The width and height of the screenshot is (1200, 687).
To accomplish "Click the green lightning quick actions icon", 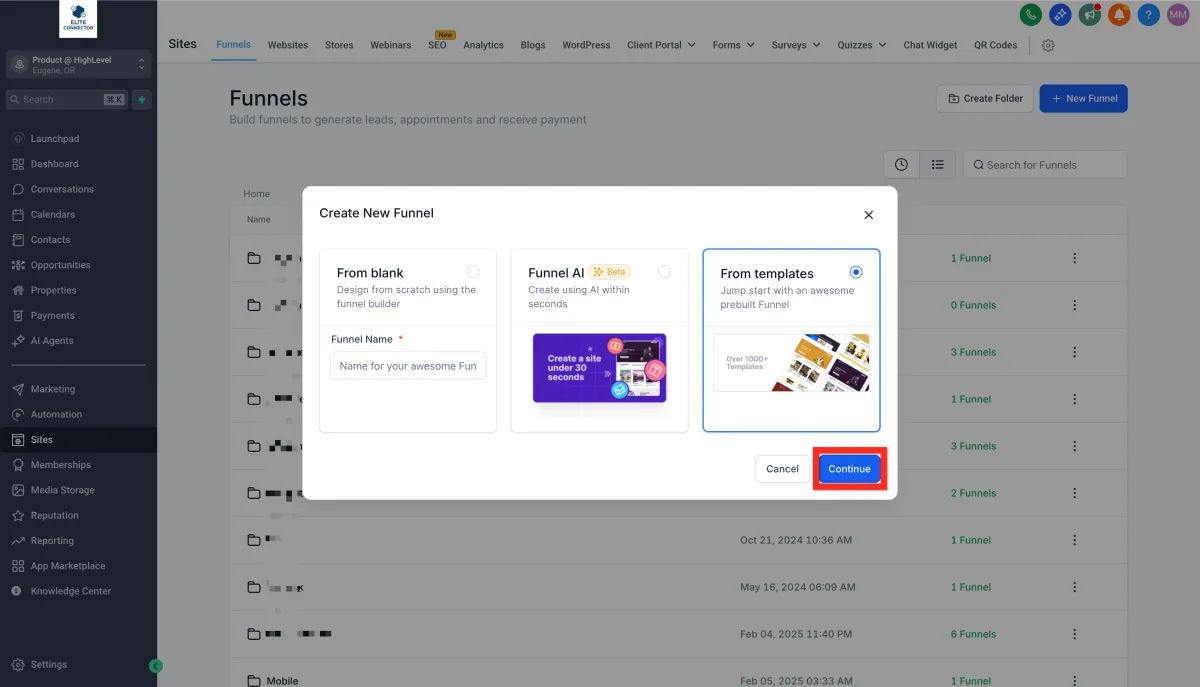I will point(143,99).
